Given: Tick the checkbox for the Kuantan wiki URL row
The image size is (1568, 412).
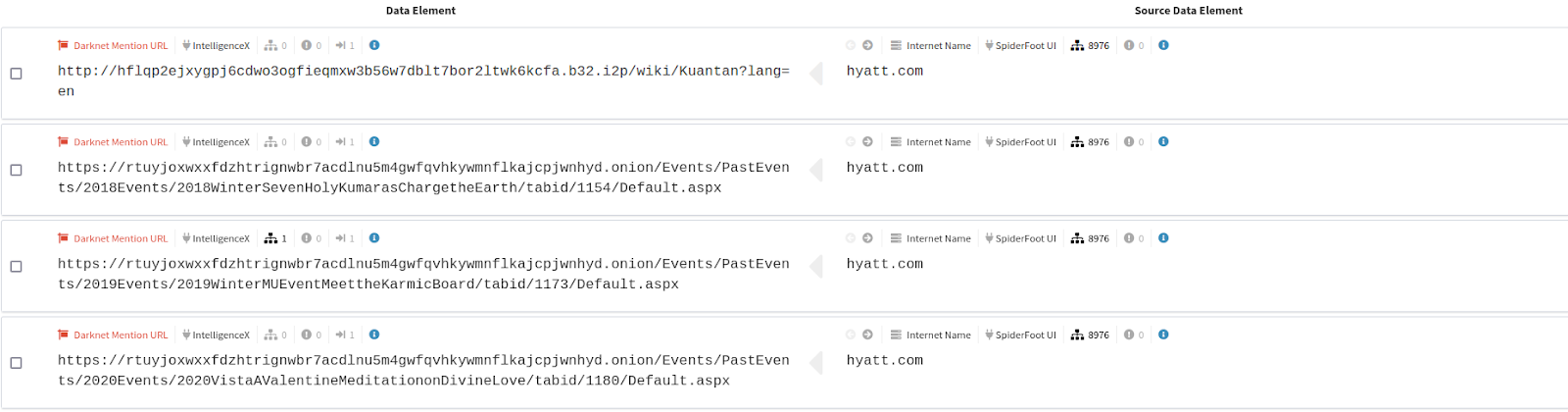Looking at the screenshot, I should point(16,74).
